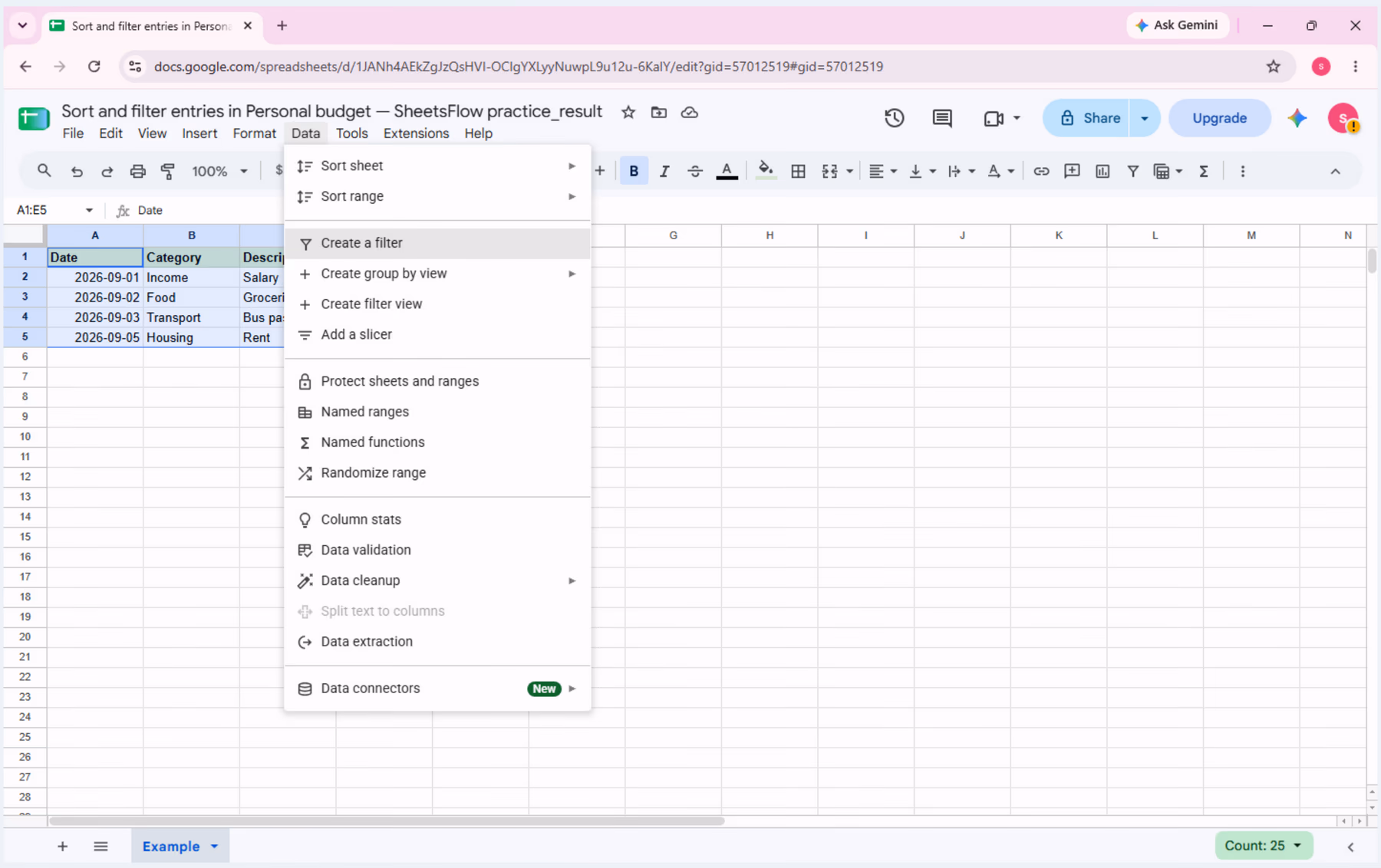Open the fill color picker
Screen dimensions: 1381x868
(x=765, y=171)
